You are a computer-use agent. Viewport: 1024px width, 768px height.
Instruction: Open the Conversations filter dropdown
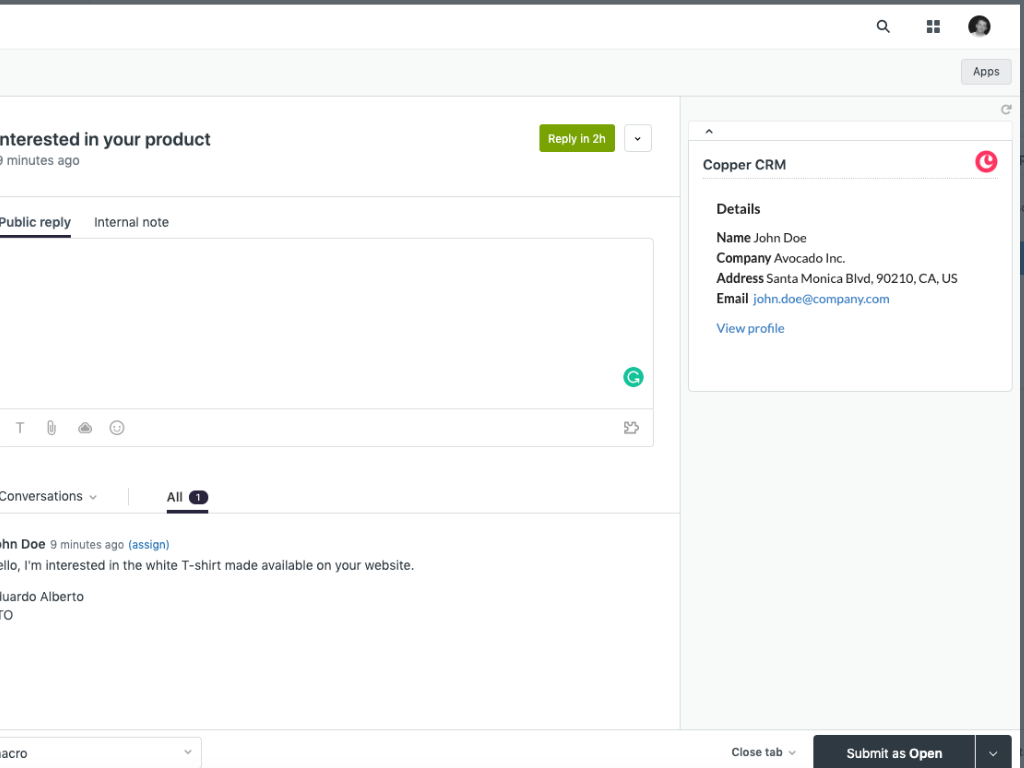(48, 497)
